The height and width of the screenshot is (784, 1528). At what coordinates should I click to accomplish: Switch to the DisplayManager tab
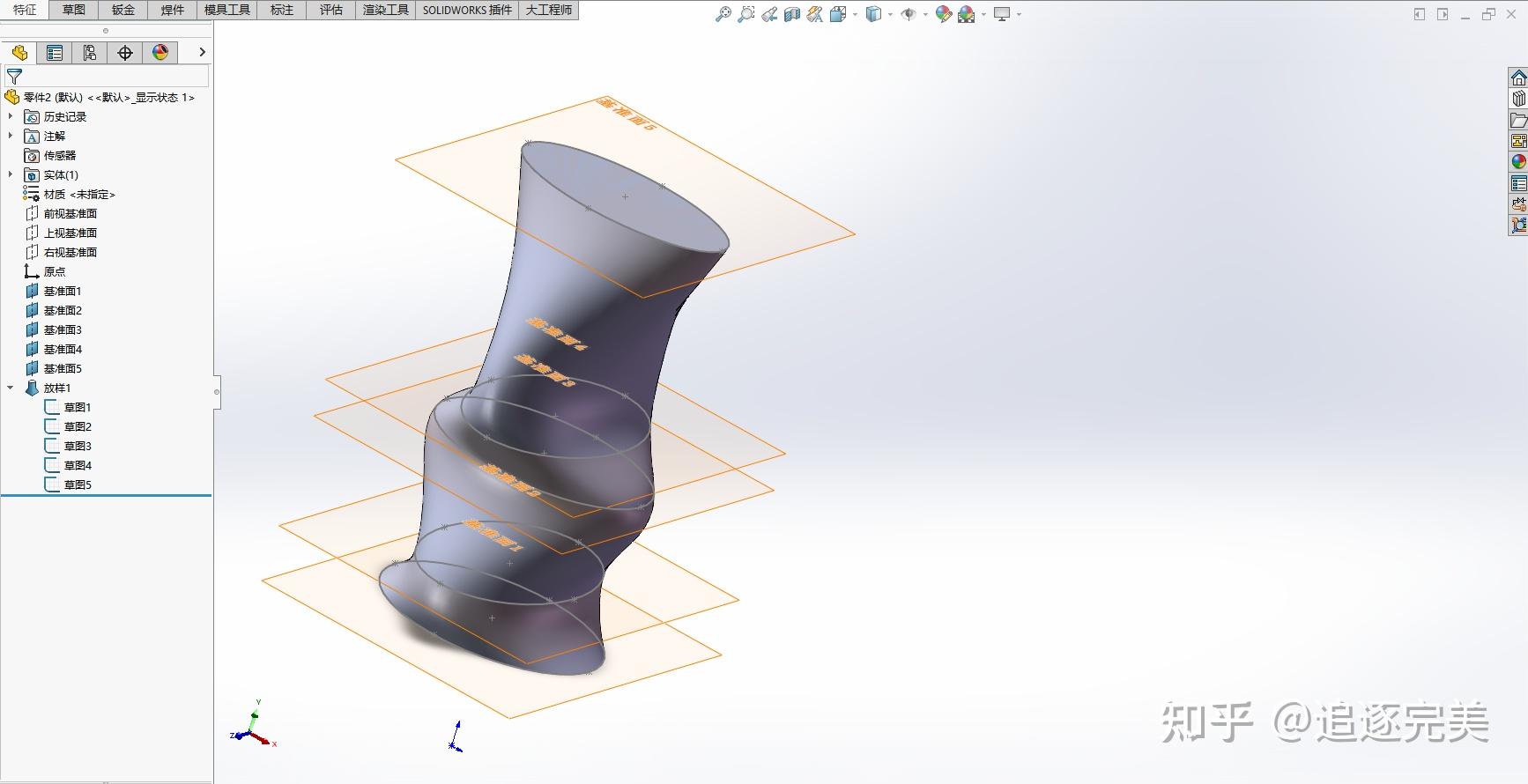tap(160, 53)
